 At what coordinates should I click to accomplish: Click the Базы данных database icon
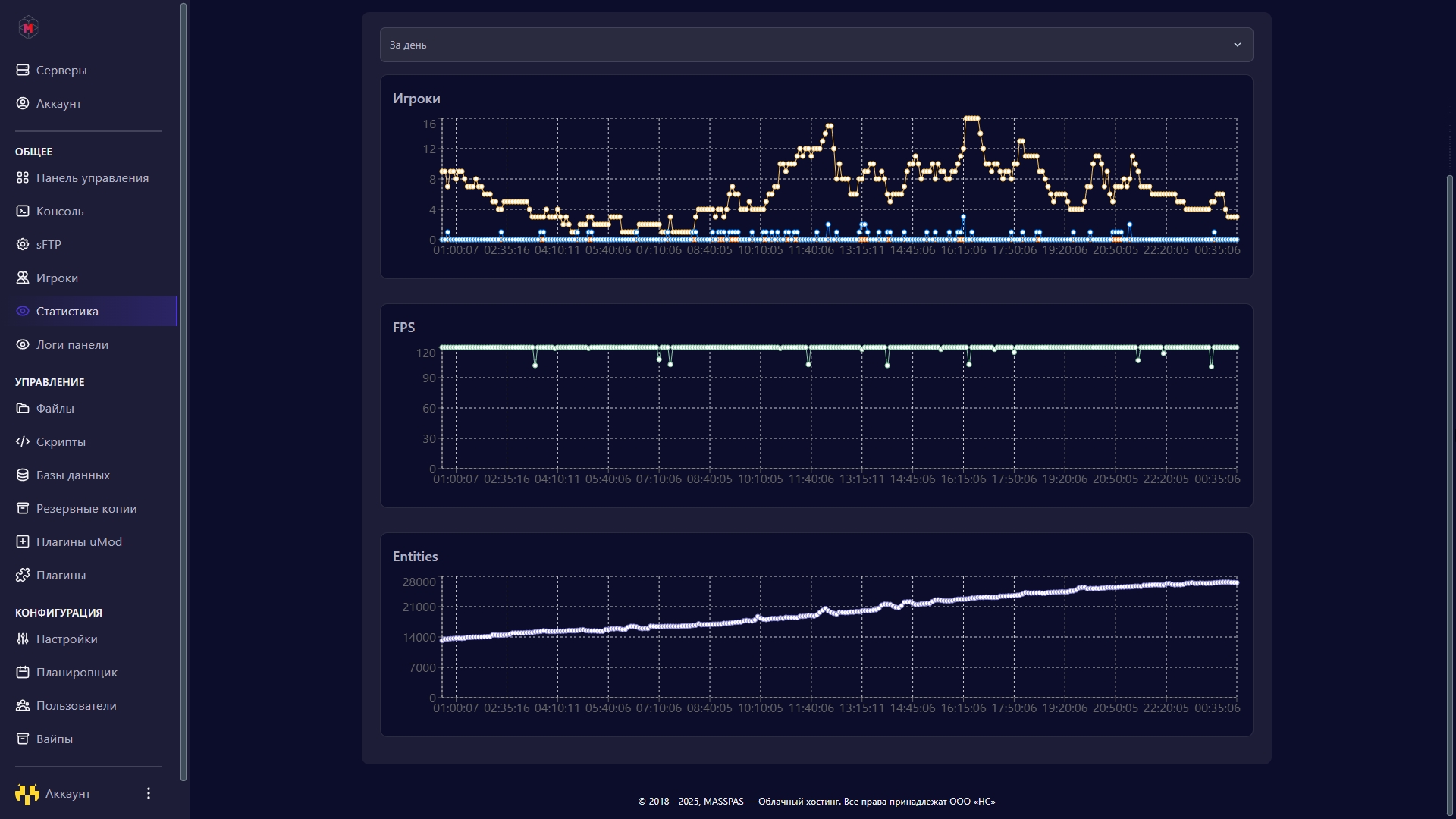pyautogui.click(x=23, y=475)
